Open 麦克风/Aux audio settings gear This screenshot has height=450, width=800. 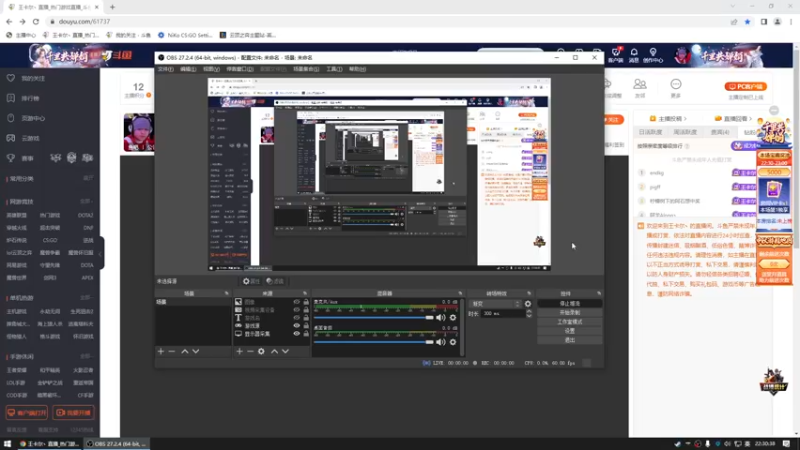point(453,317)
